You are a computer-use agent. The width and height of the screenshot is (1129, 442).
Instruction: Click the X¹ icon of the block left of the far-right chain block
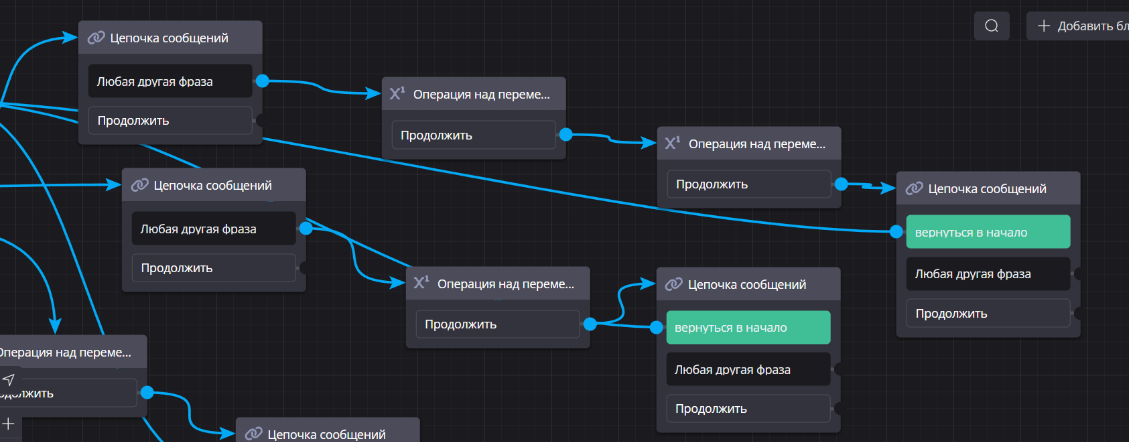coord(673,144)
